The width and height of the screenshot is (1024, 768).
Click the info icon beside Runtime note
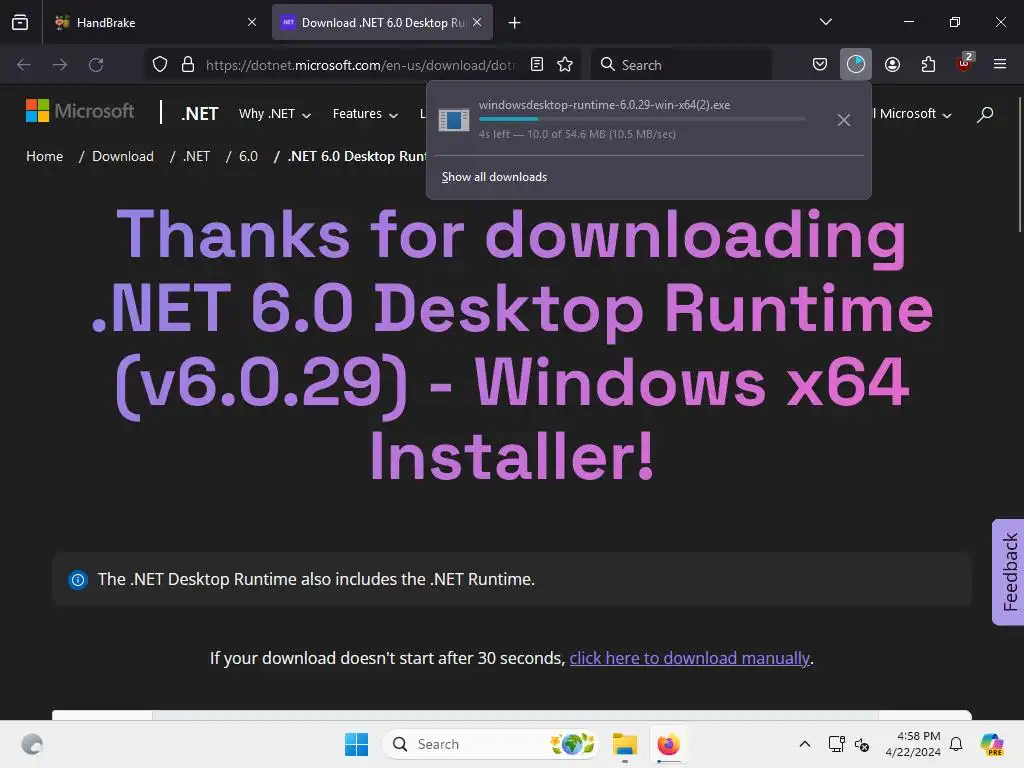pos(78,579)
